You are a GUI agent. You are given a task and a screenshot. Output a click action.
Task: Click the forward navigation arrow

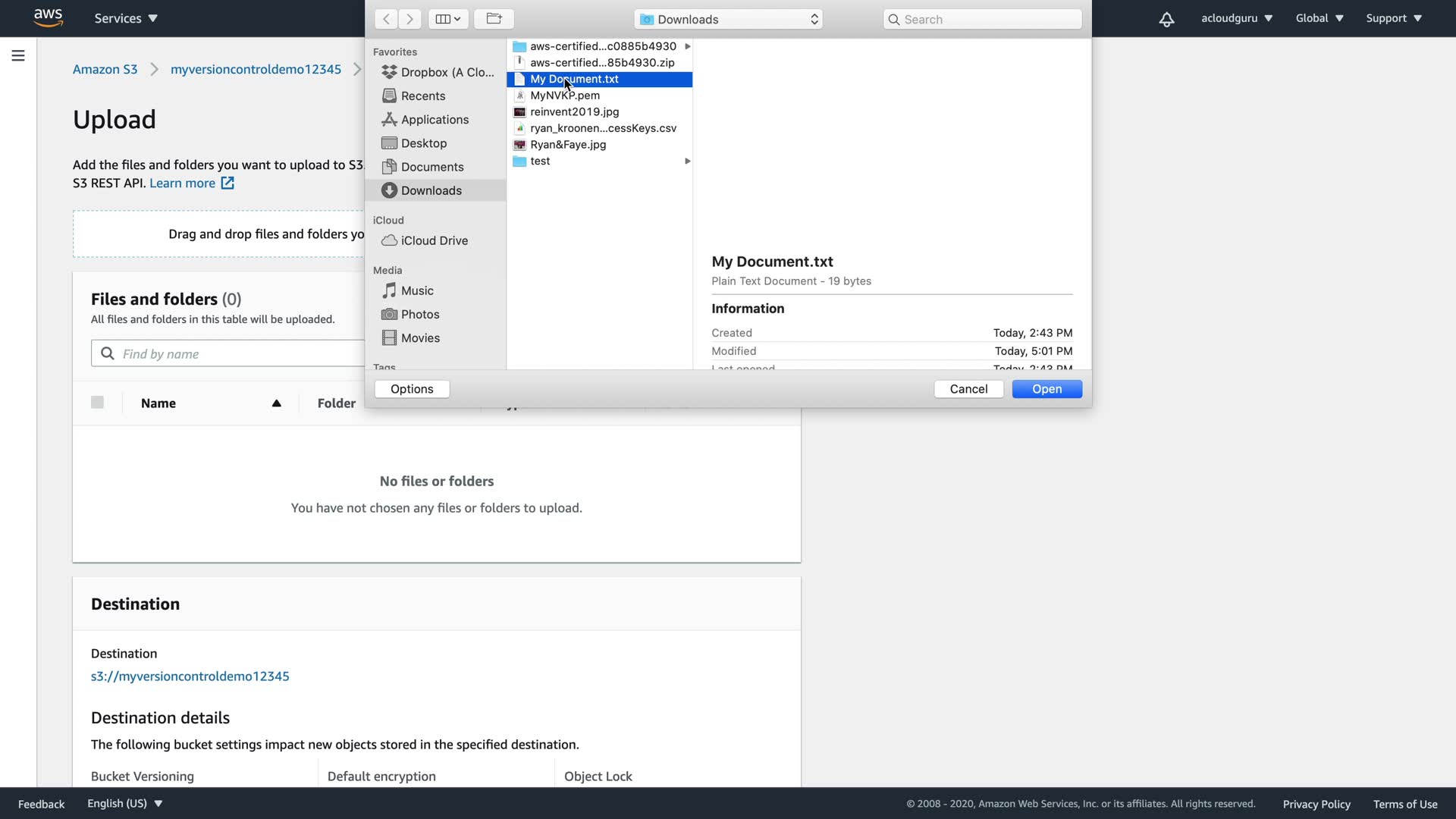409,19
